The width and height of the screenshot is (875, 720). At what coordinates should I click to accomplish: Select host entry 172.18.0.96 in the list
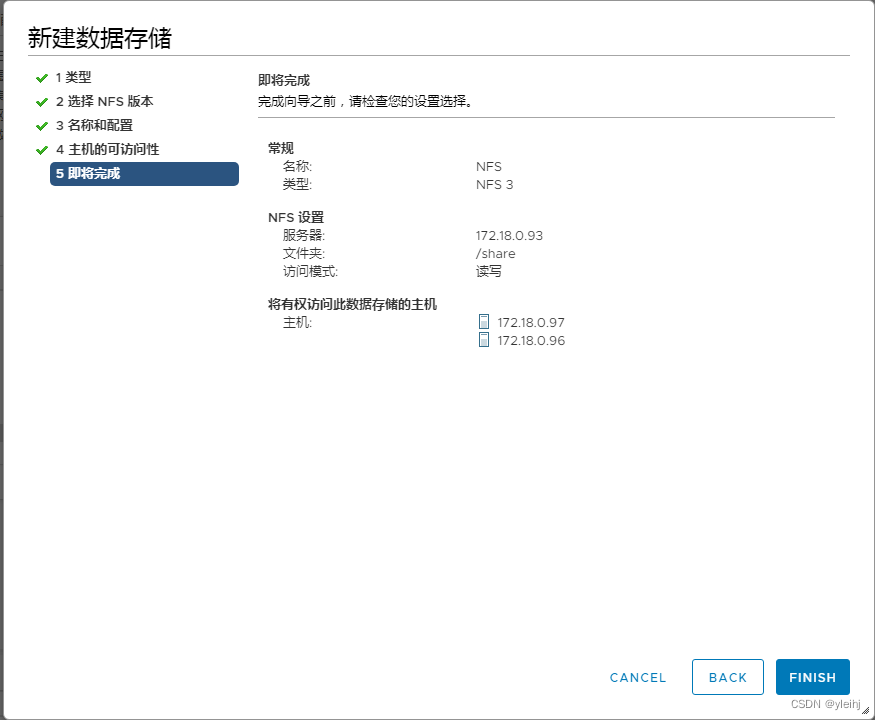(532, 340)
